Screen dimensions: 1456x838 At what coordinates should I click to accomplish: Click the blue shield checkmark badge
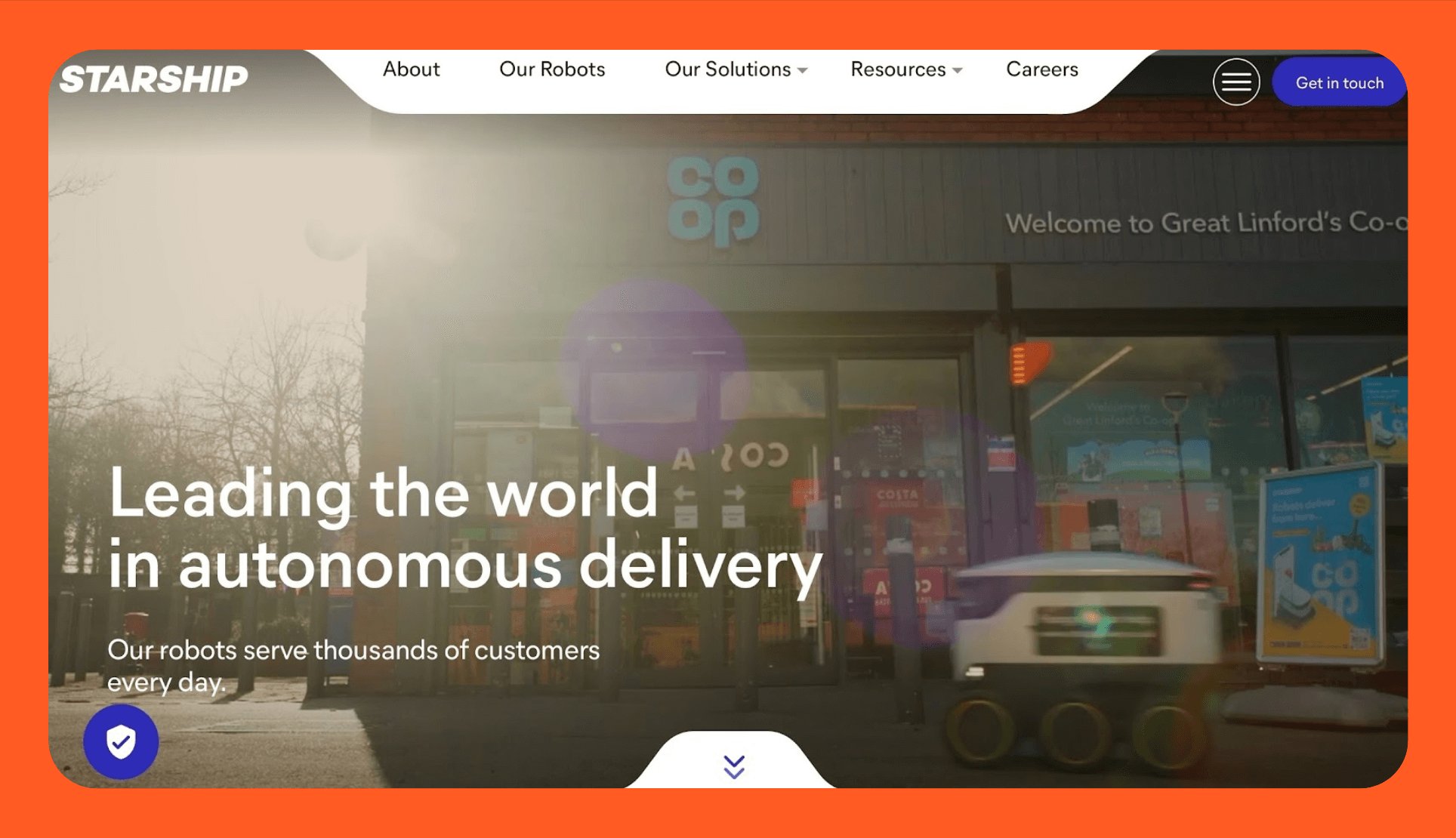pos(121,741)
